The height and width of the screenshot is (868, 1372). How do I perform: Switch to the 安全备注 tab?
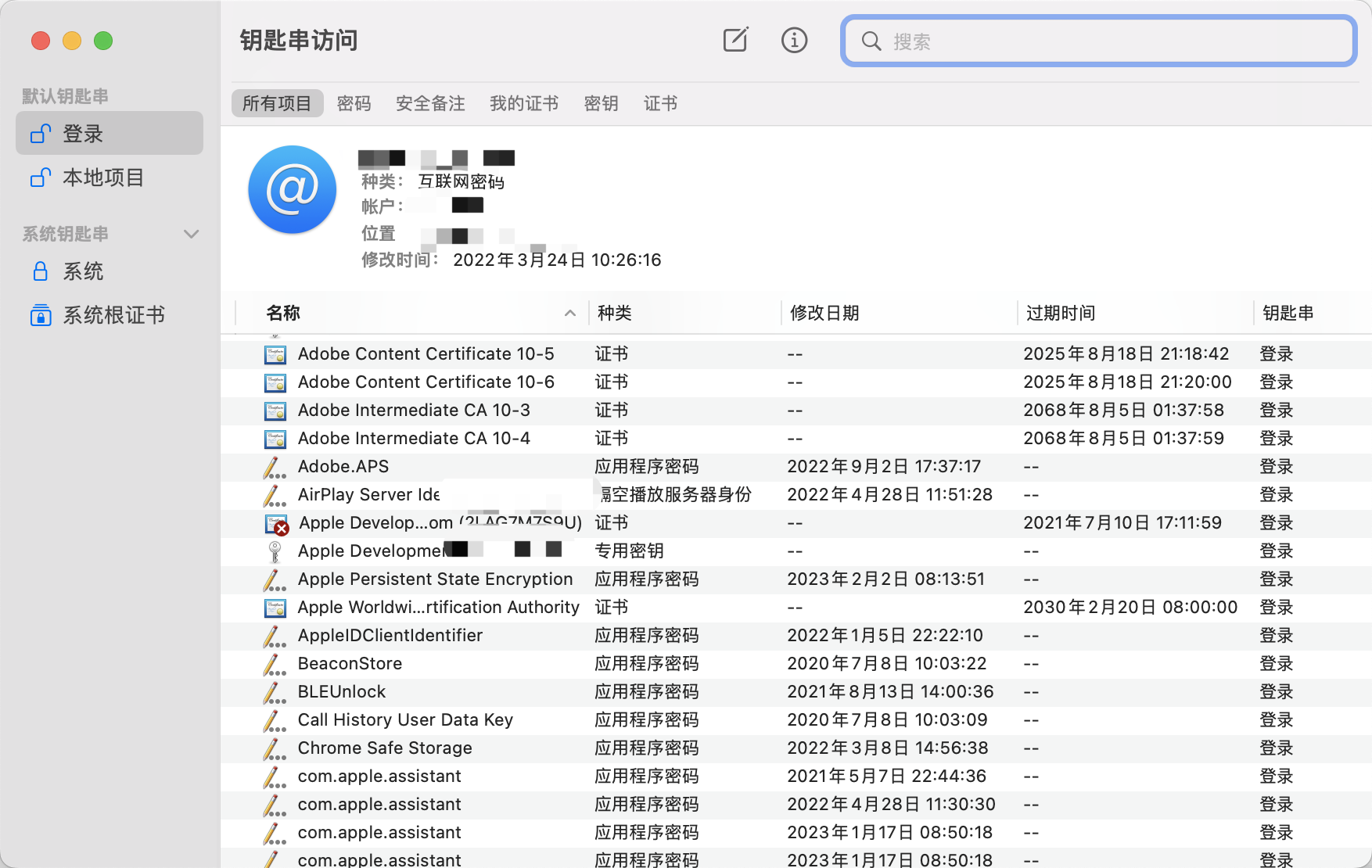(x=430, y=103)
